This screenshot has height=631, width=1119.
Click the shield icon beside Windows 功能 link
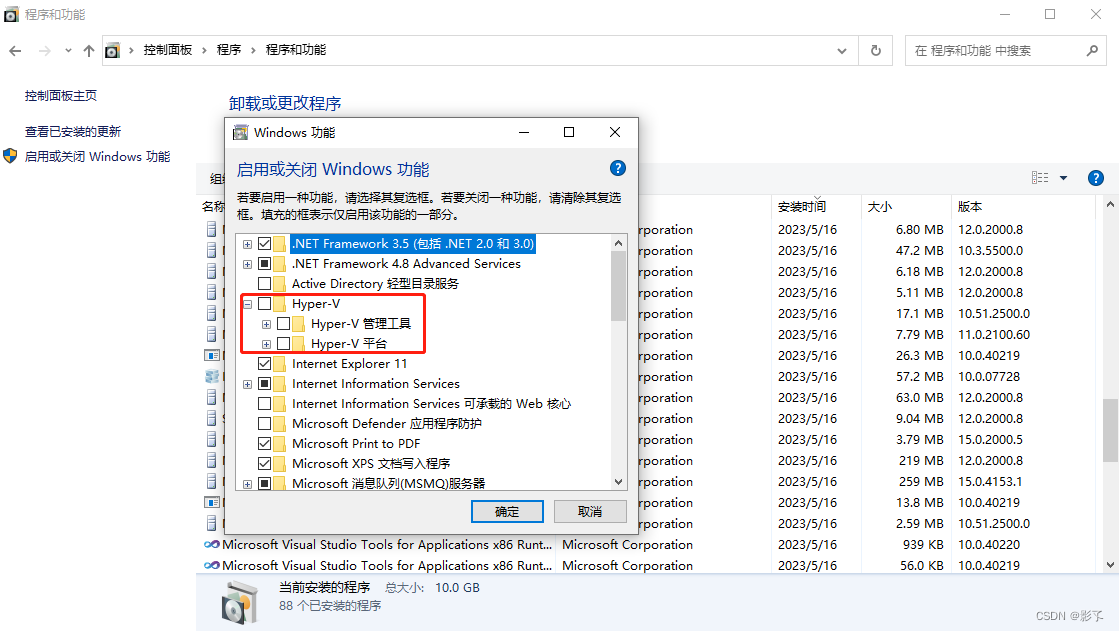pyautogui.click(x=10, y=156)
